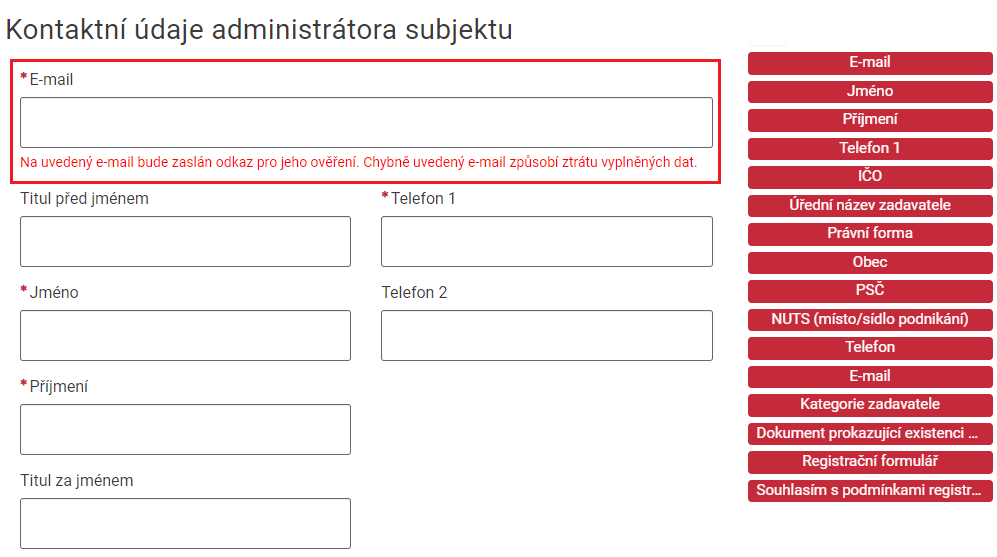997x557 pixels.
Task: Focus the Titul před jménem input box
Action: [185, 241]
